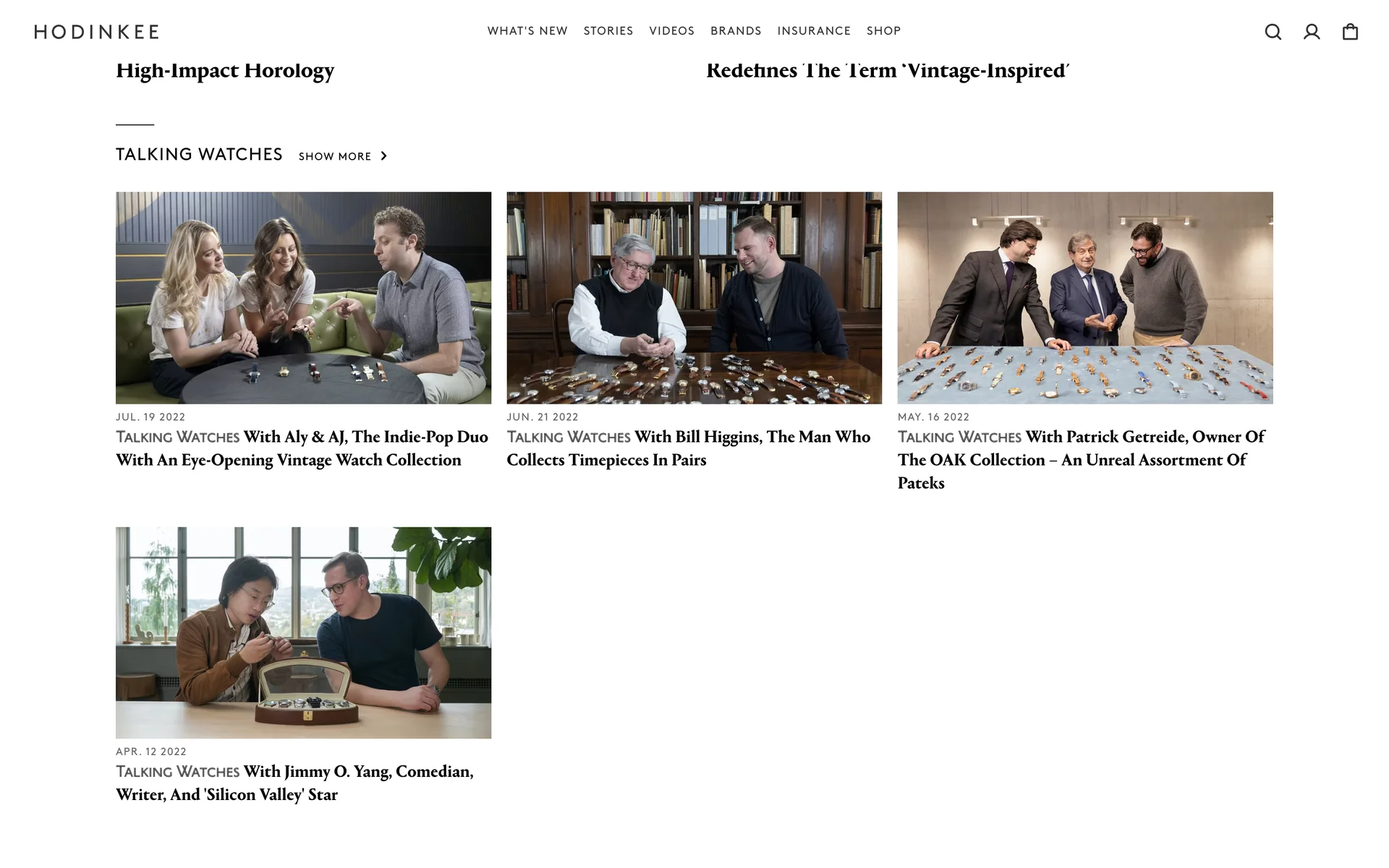Image resolution: width=1389 pixels, height=868 pixels.
Task: Open the shopping bag cart icon
Action: 1350,32
